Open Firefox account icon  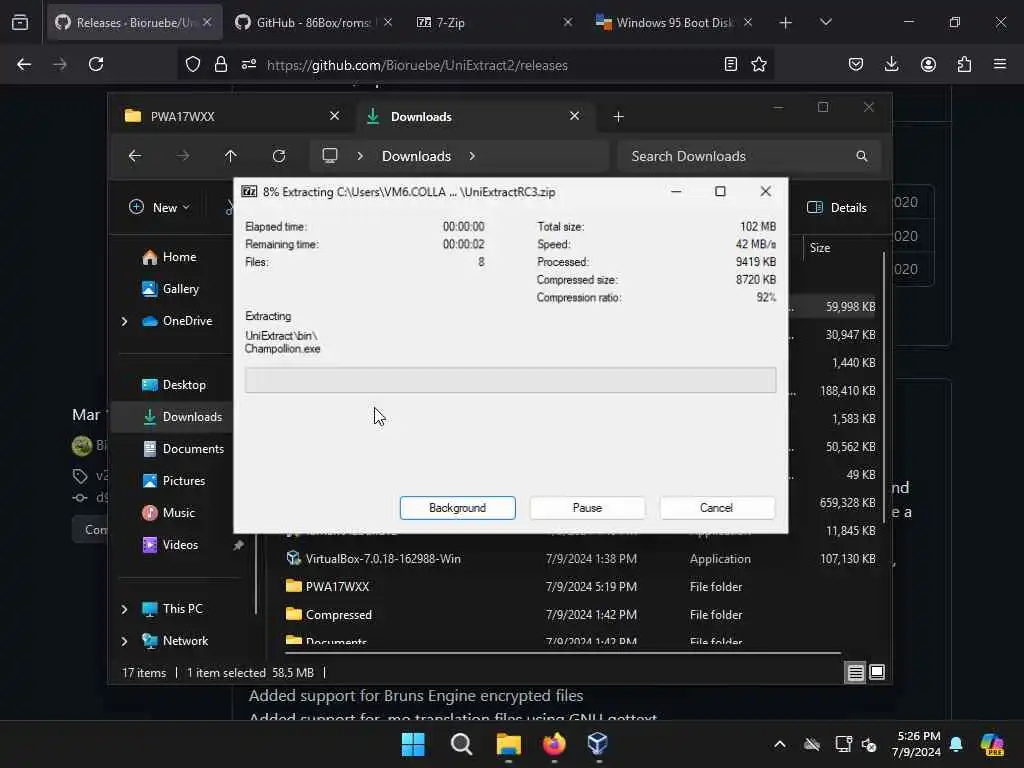[x=928, y=64]
